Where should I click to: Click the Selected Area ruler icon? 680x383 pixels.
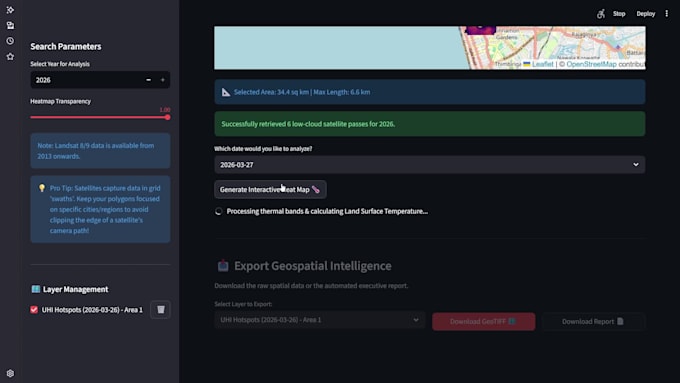click(x=226, y=92)
